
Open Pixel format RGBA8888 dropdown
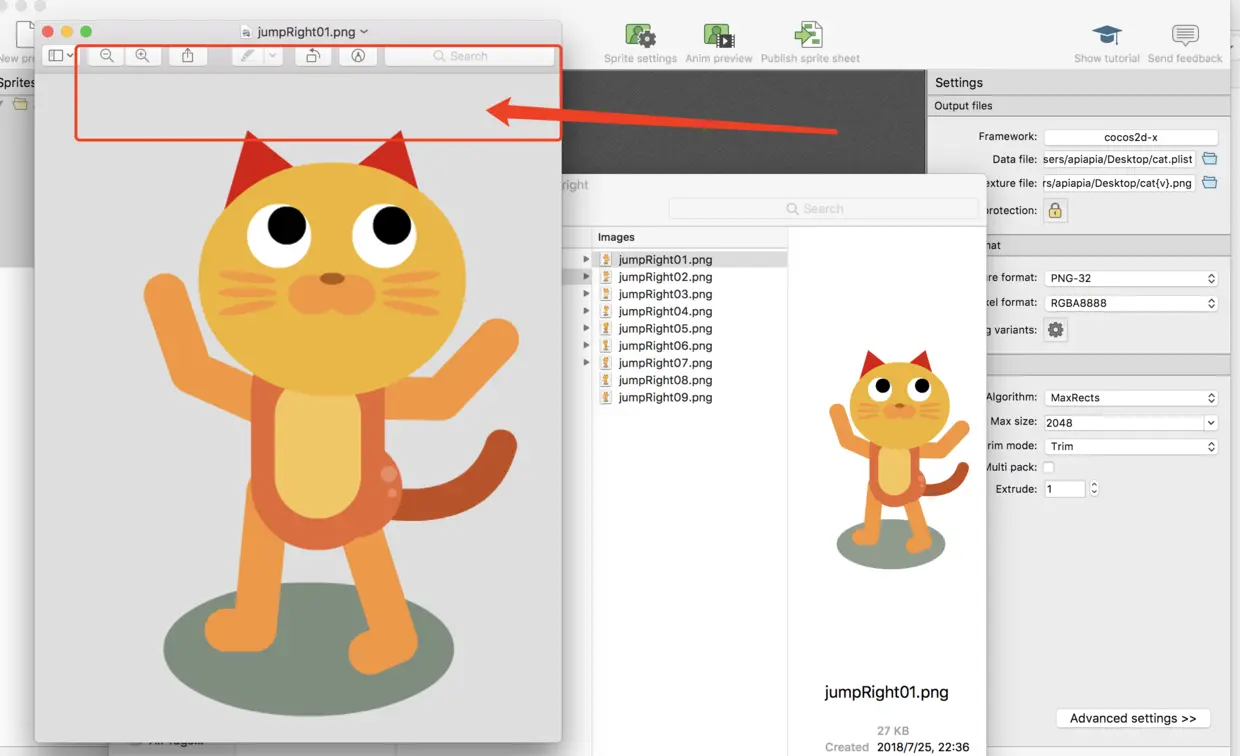pyautogui.click(x=1131, y=303)
